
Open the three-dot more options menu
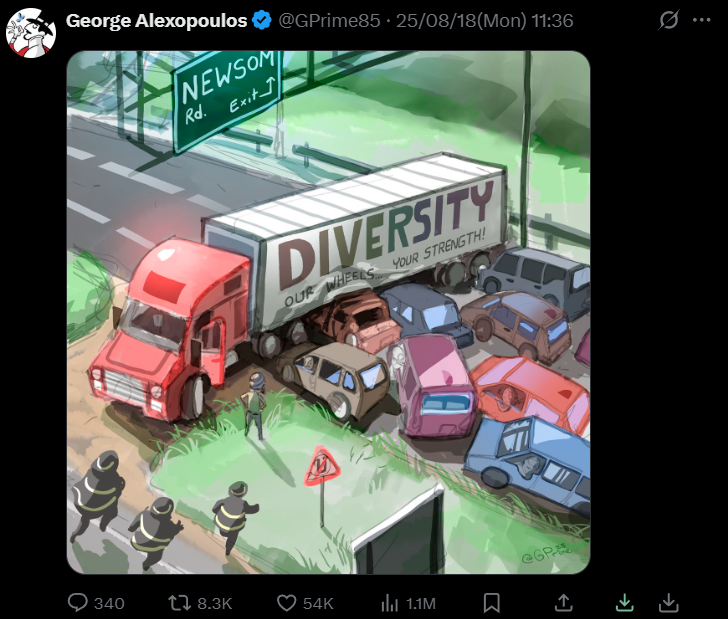click(x=702, y=20)
